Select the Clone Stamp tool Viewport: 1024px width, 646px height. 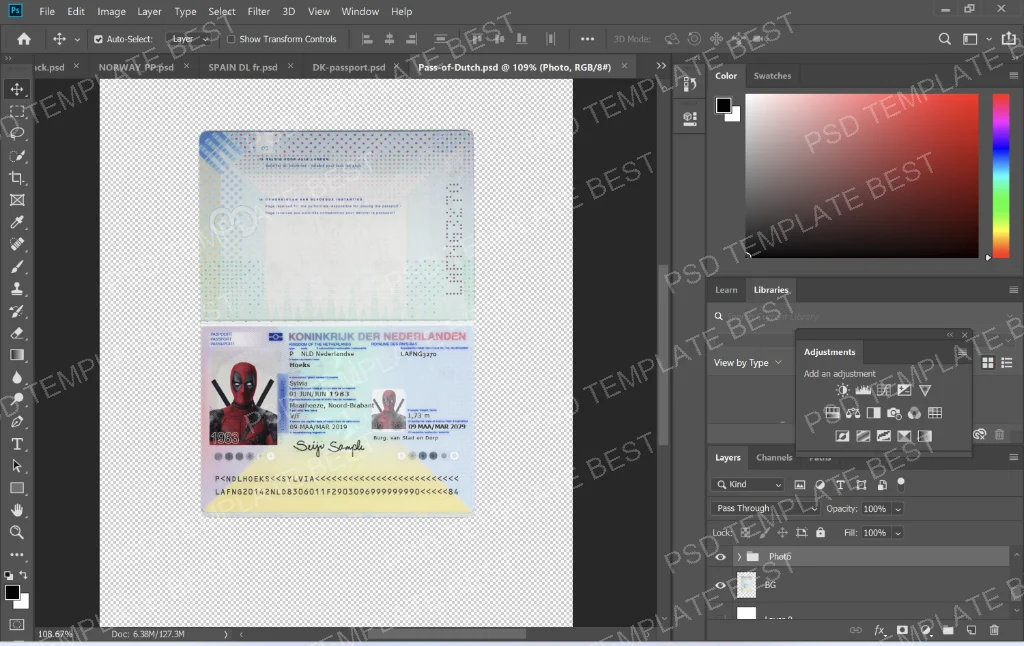pyautogui.click(x=17, y=289)
